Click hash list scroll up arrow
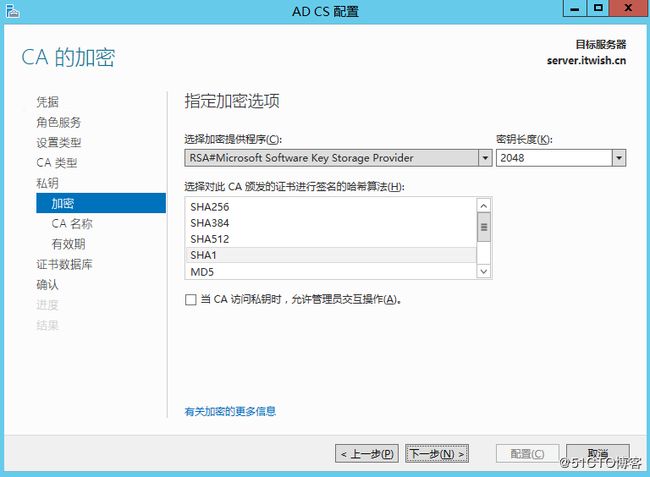This screenshot has width=650, height=477. click(484, 206)
